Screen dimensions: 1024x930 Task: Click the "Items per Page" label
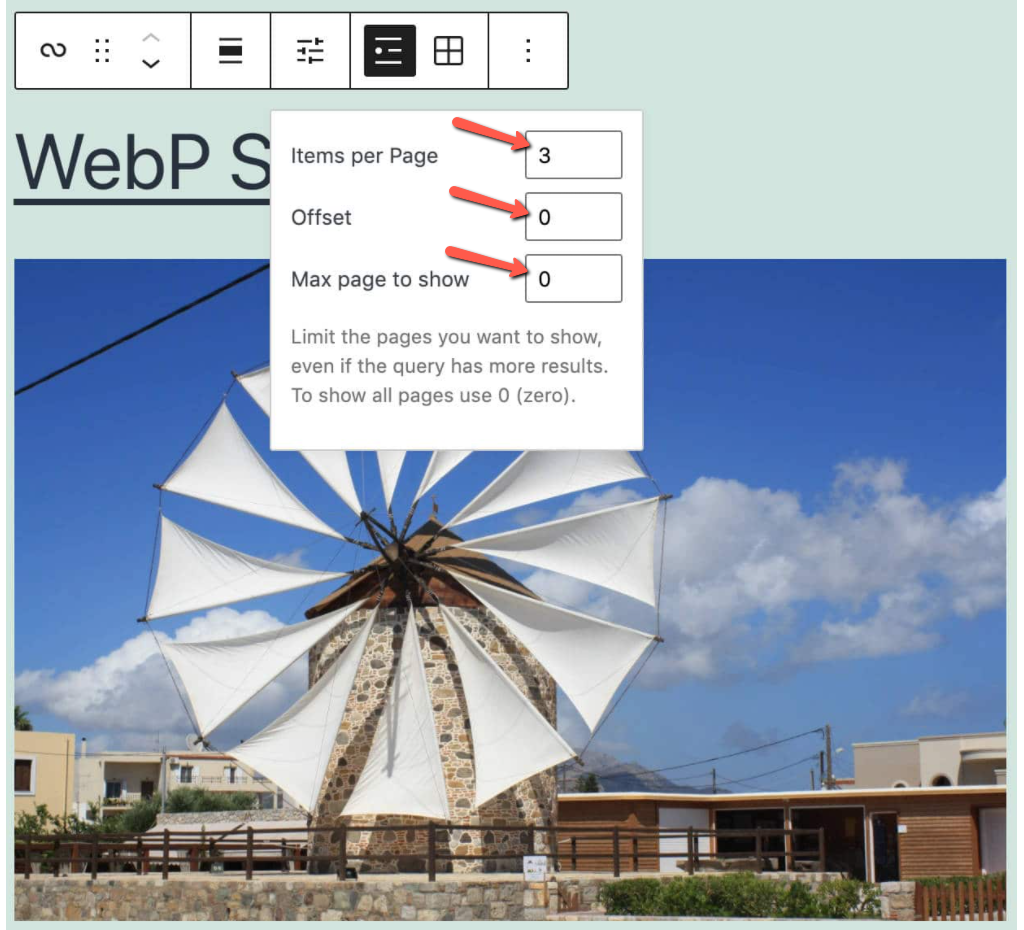click(364, 156)
